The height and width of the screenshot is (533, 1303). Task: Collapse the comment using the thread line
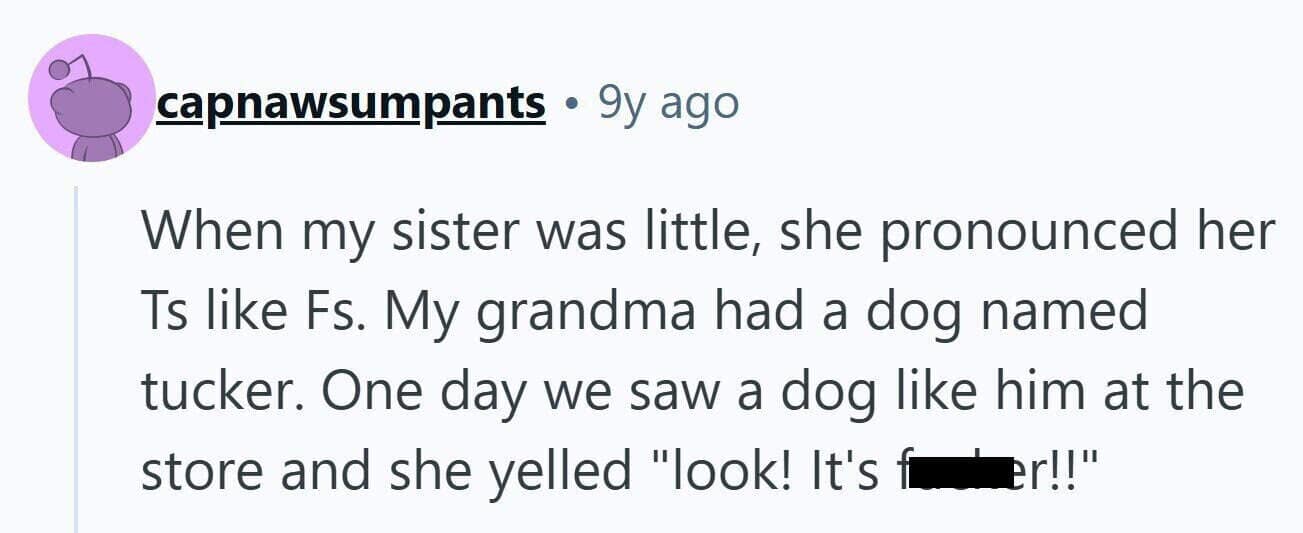click(77, 360)
